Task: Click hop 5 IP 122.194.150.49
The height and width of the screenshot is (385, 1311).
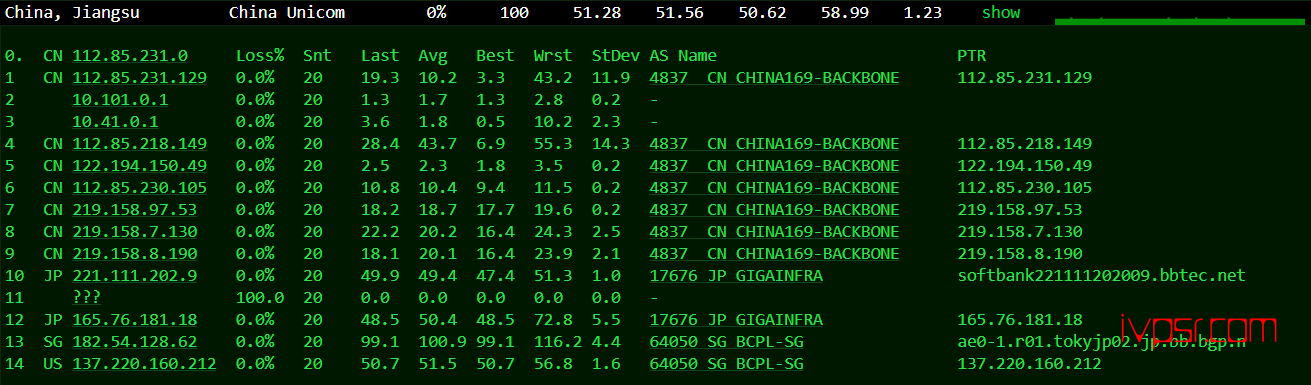Action: pos(140,166)
